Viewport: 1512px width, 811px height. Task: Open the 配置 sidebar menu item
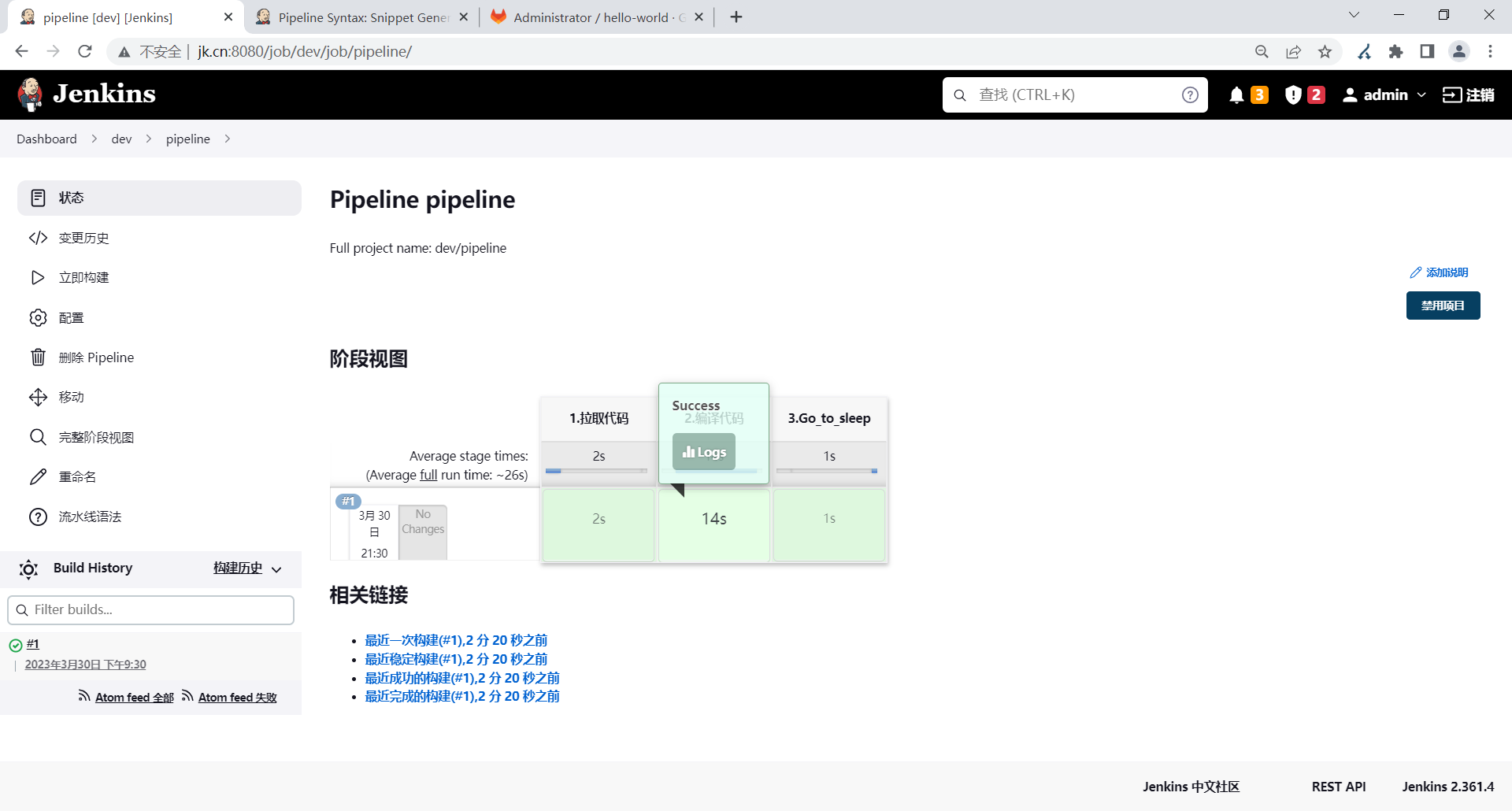click(x=159, y=317)
